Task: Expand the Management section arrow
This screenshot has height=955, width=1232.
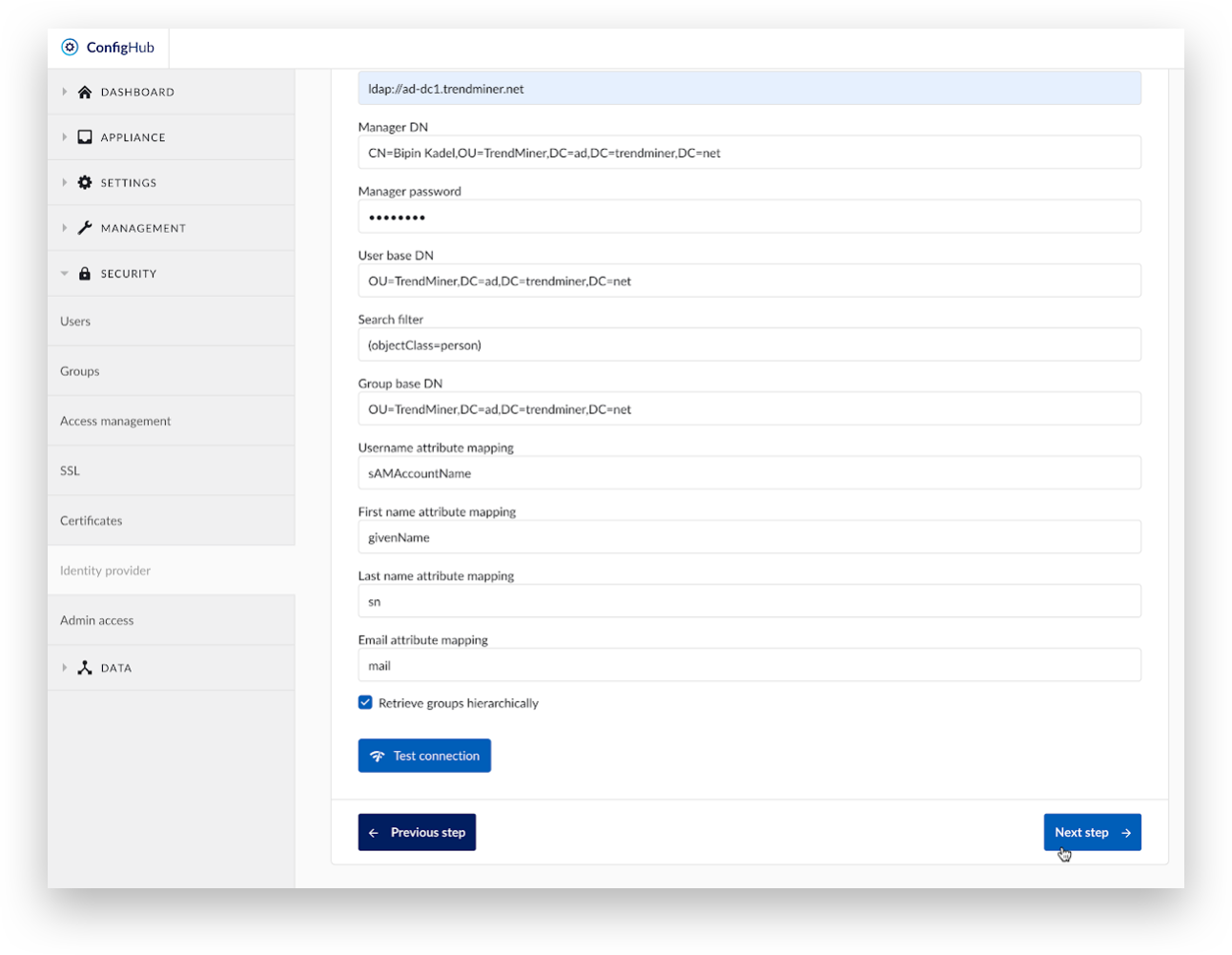Action: click(x=64, y=227)
